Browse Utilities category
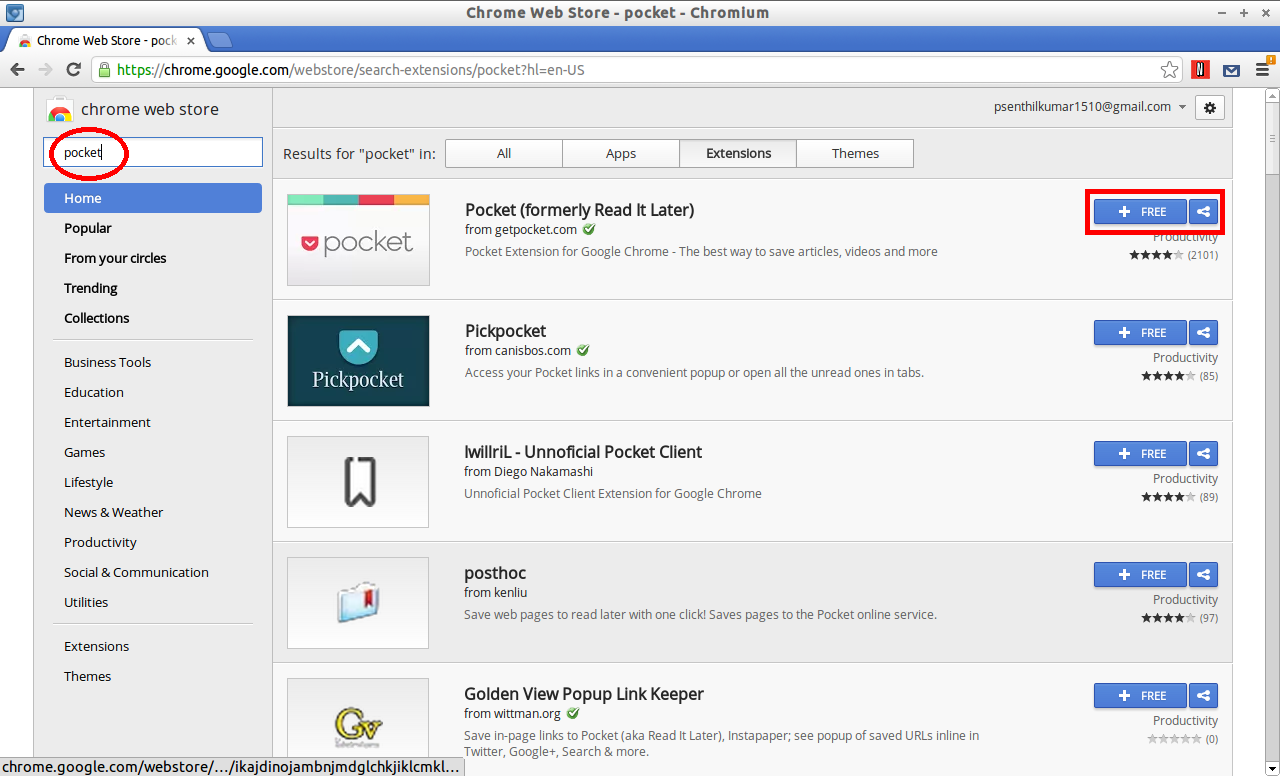The width and height of the screenshot is (1280, 776). point(86,602)
